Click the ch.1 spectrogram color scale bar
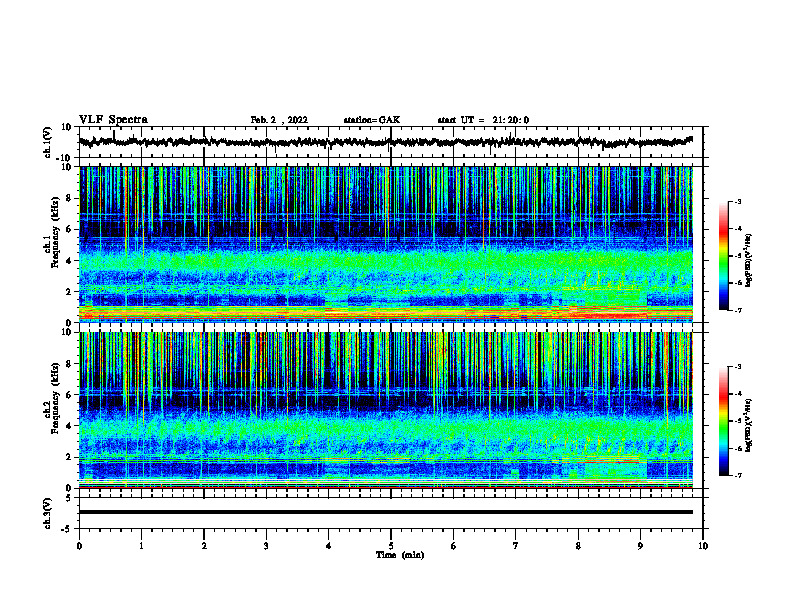The height and width of the screenshot is (612, 792). click(x=723, y=256)
